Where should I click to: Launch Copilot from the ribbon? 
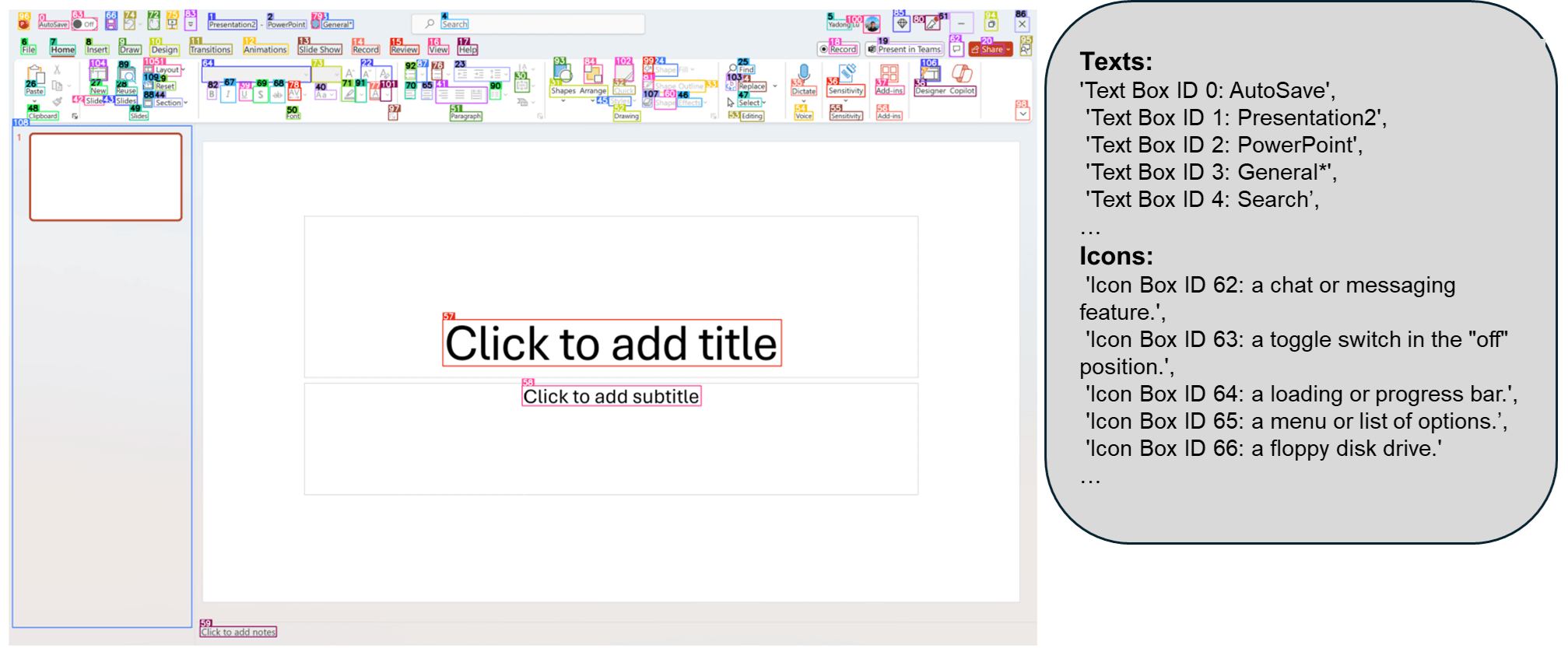[963, 75]
